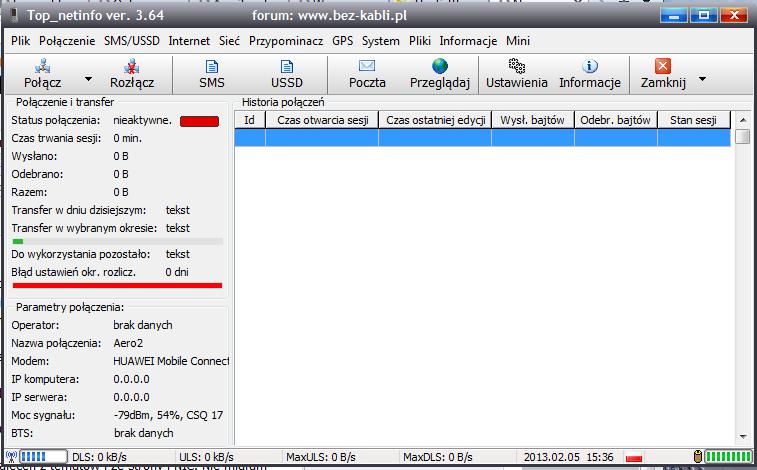Click the history list scrollbar down arrow
Image resolution: width=757 pixels, height=470 pixels.
click(742, 436)
